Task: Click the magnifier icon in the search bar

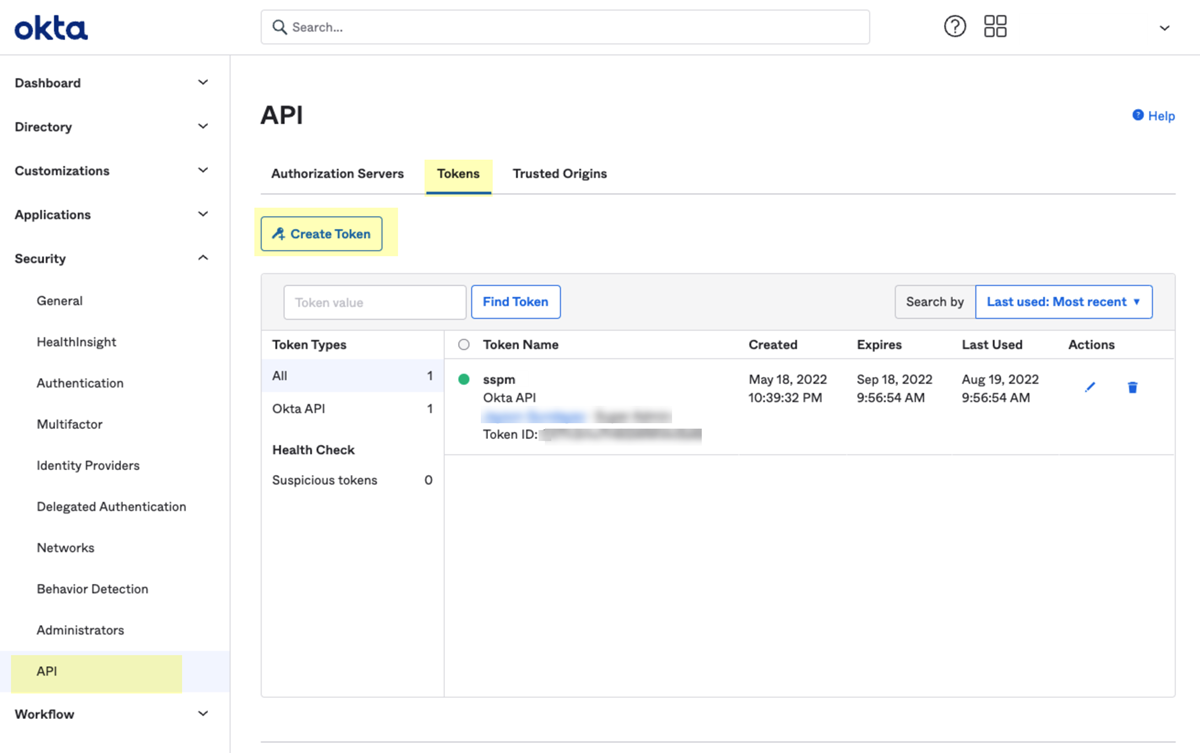Action: pos(280,27)
